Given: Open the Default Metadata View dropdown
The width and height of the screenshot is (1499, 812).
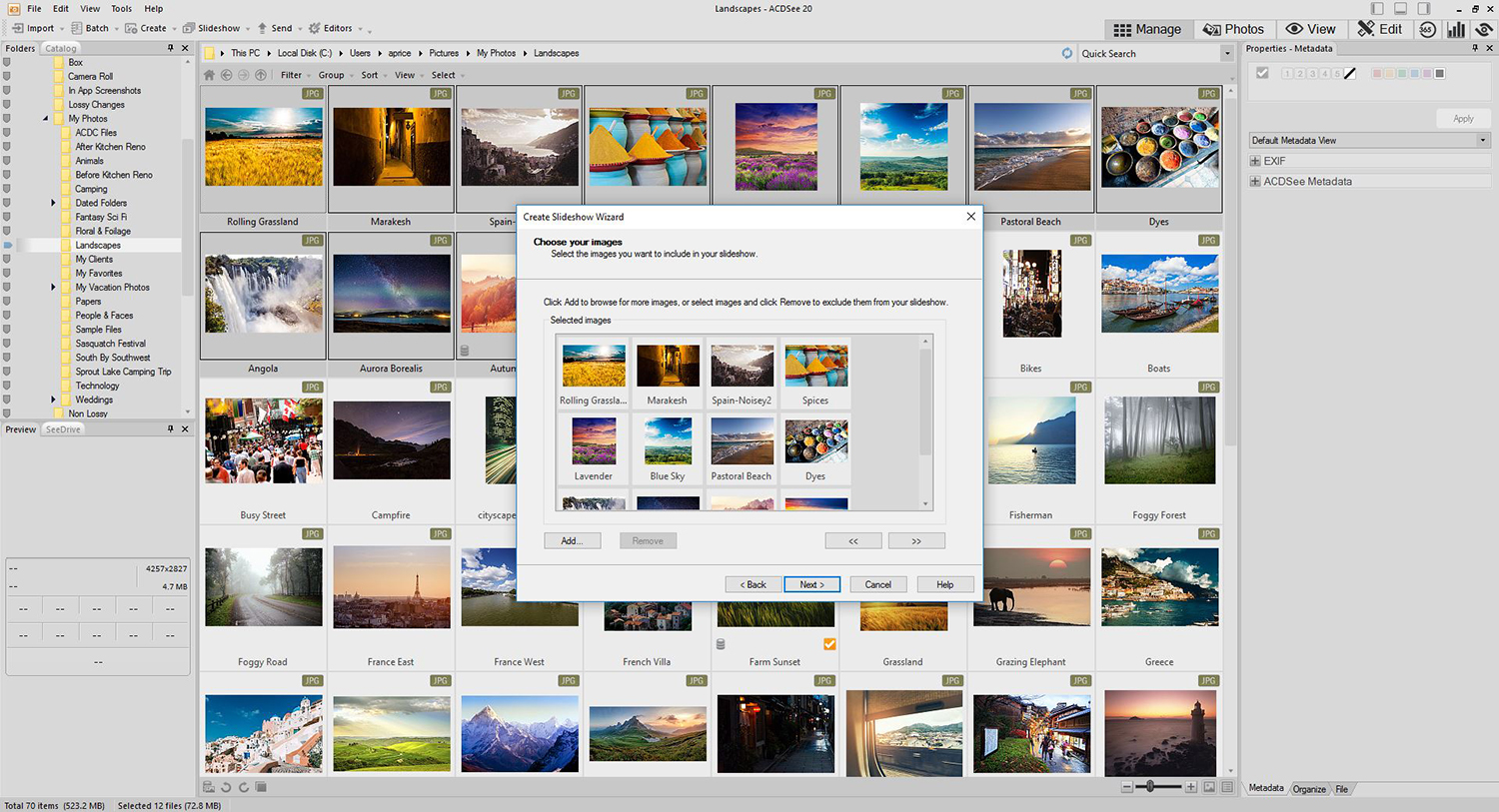Looking at the screenshot, I should [x=1369, y=140].
